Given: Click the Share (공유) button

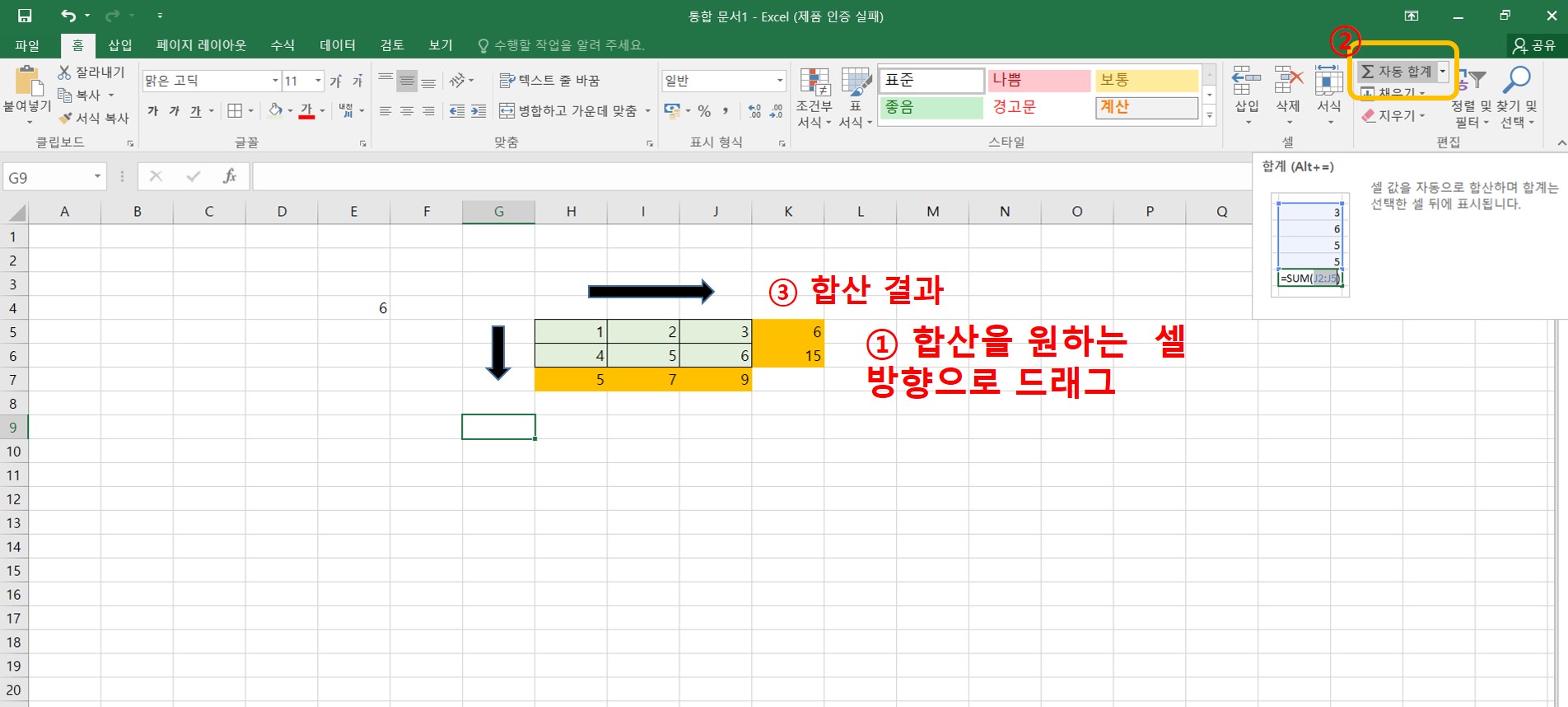Looking at the screenshot, I should point(1534,45).
